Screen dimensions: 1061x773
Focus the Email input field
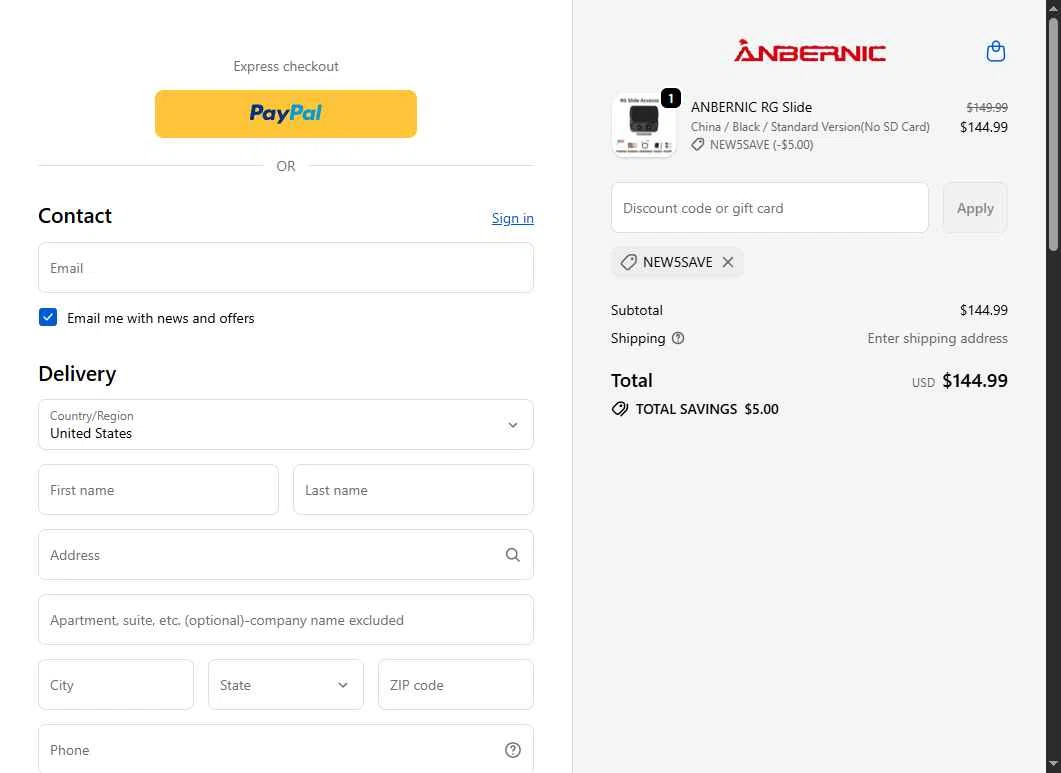pyautogui.click(x=286, y=268)
